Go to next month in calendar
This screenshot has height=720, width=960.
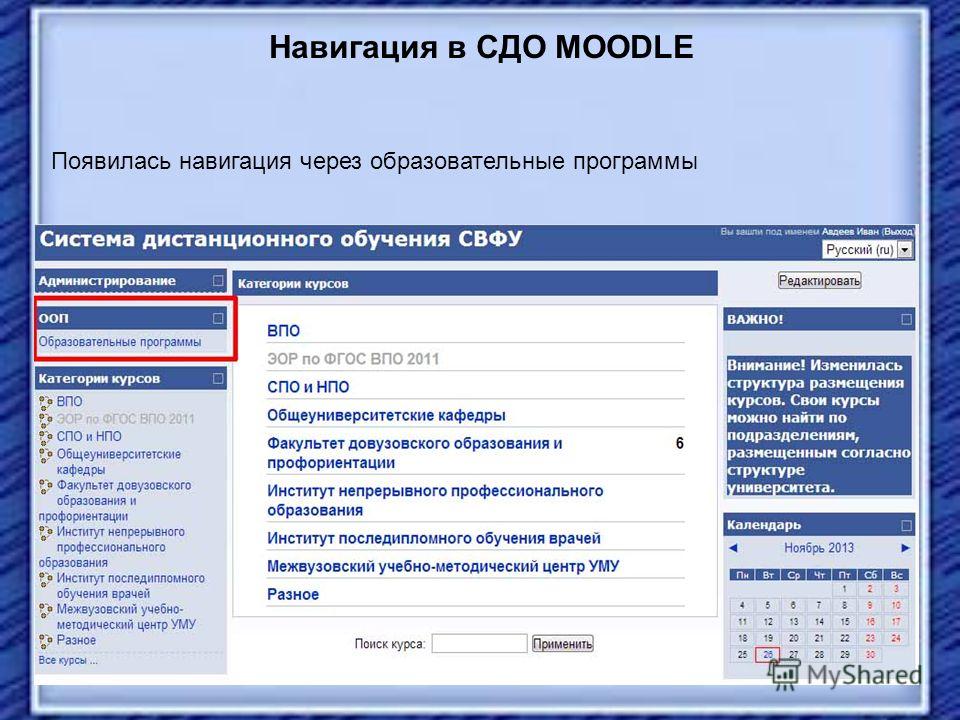click(x=906, y=548)
